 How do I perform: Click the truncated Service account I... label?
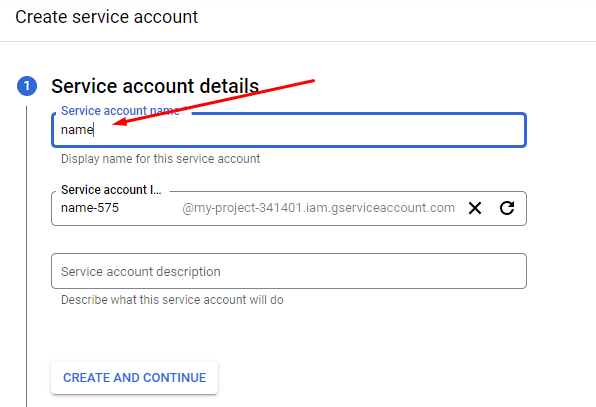[x=111, y=190]
